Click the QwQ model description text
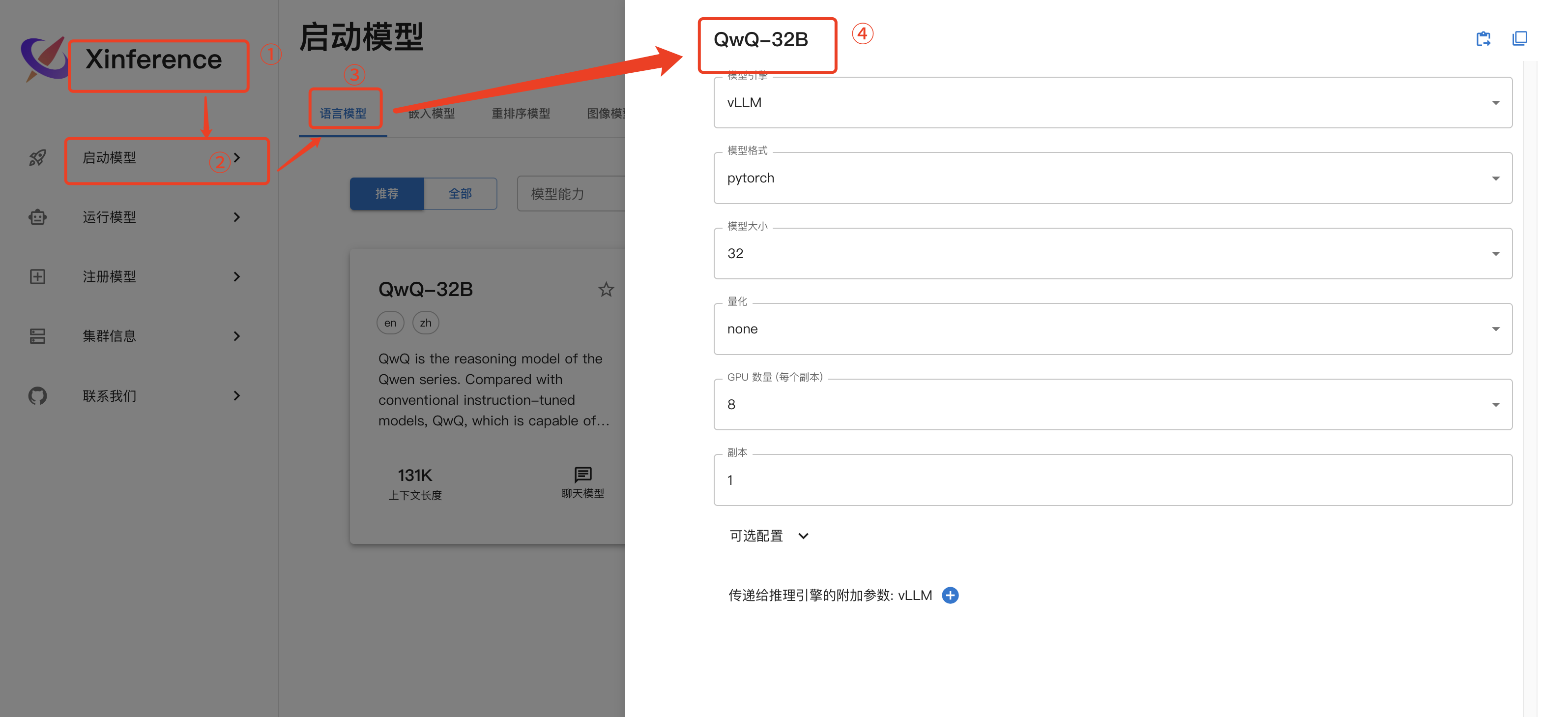The image size is (1568, 717). [494, 390]
